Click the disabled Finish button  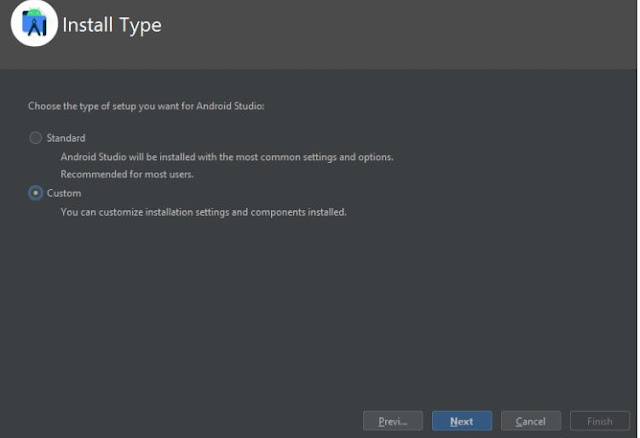pyautogui.click(x=600, y=421)
